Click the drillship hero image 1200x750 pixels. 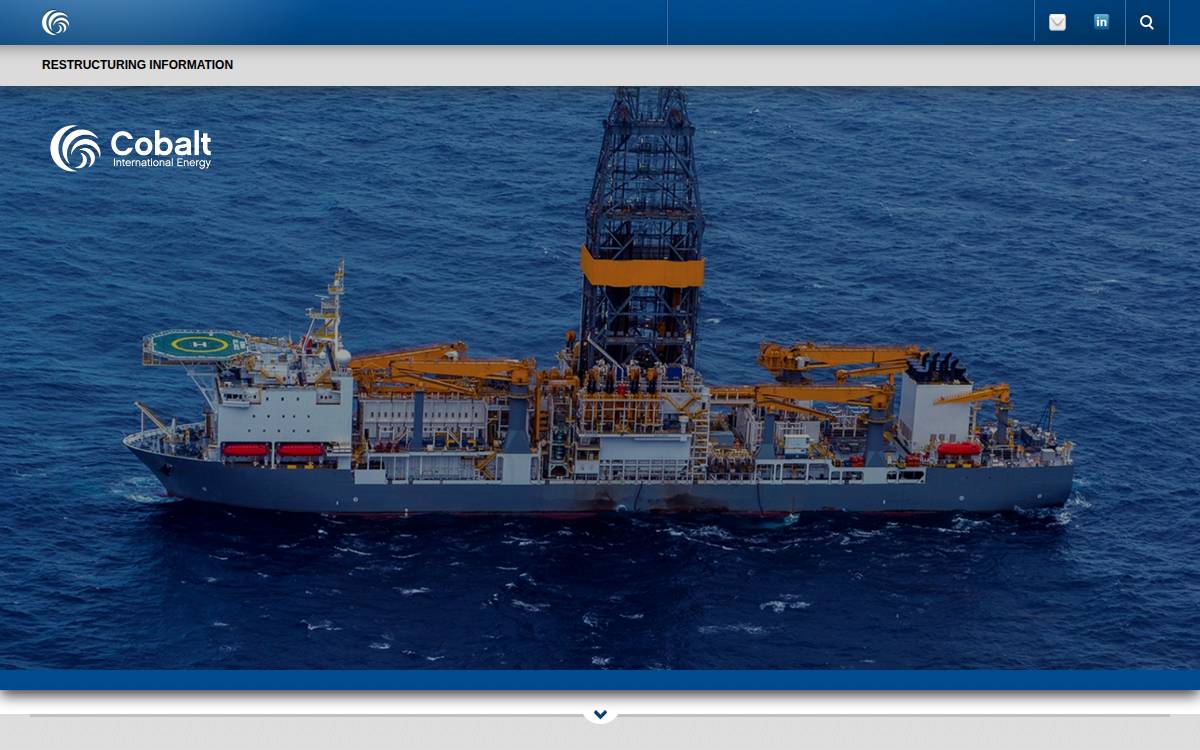[600, 378]
